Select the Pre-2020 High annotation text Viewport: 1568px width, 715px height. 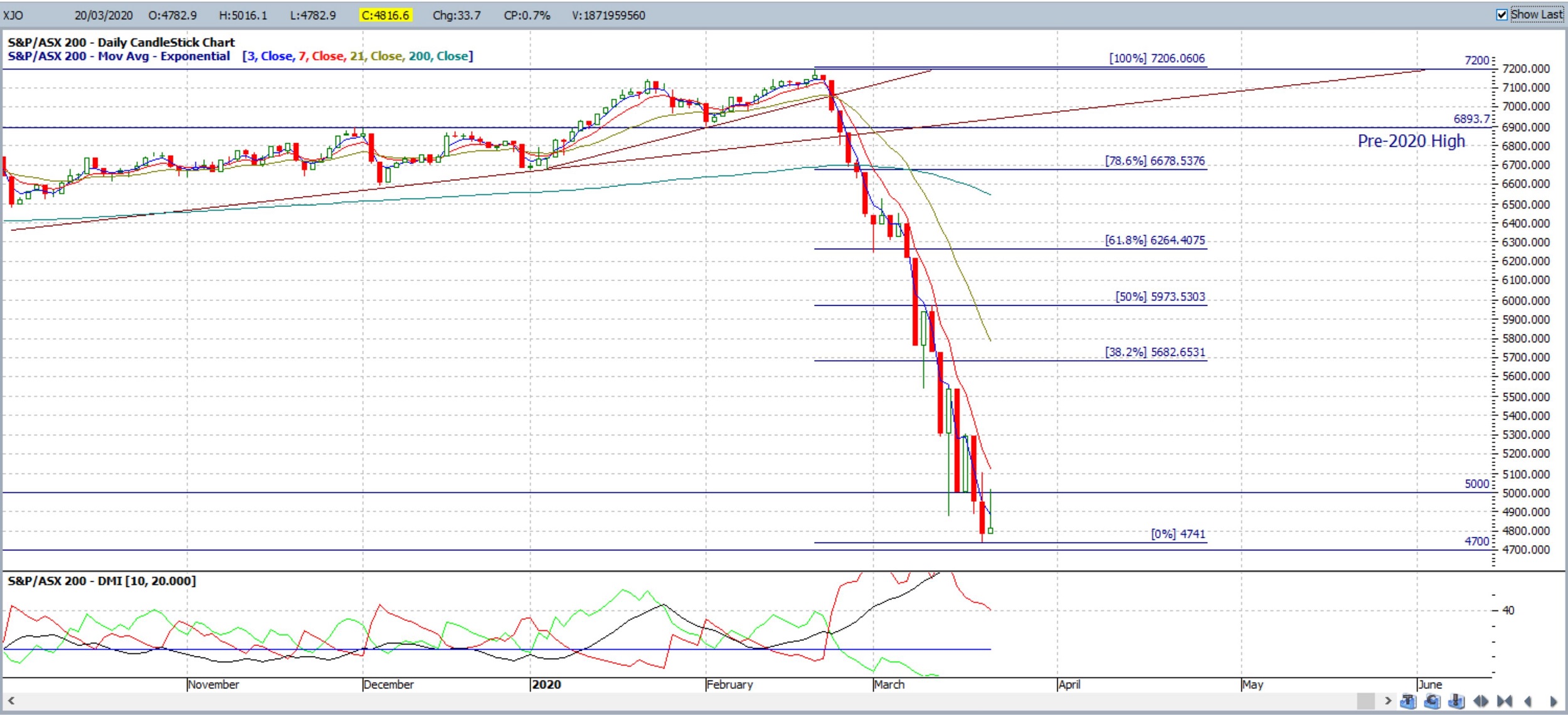pyautogui.click(x=1411, y=141)
